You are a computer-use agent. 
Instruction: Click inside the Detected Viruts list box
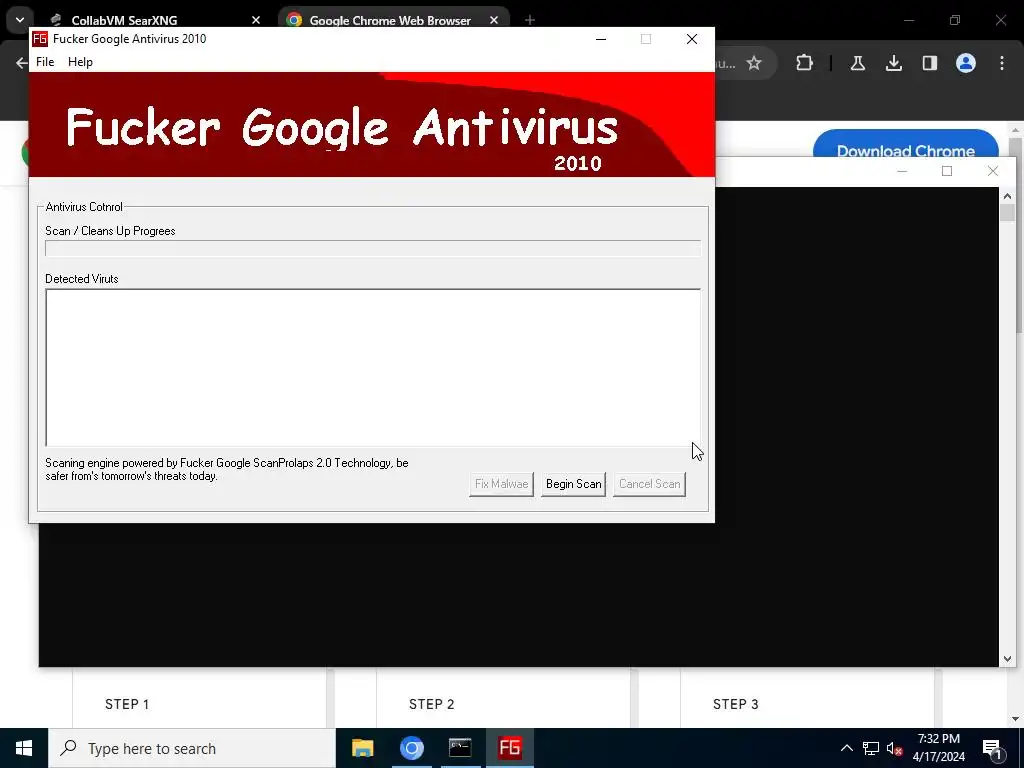(373, 368)
